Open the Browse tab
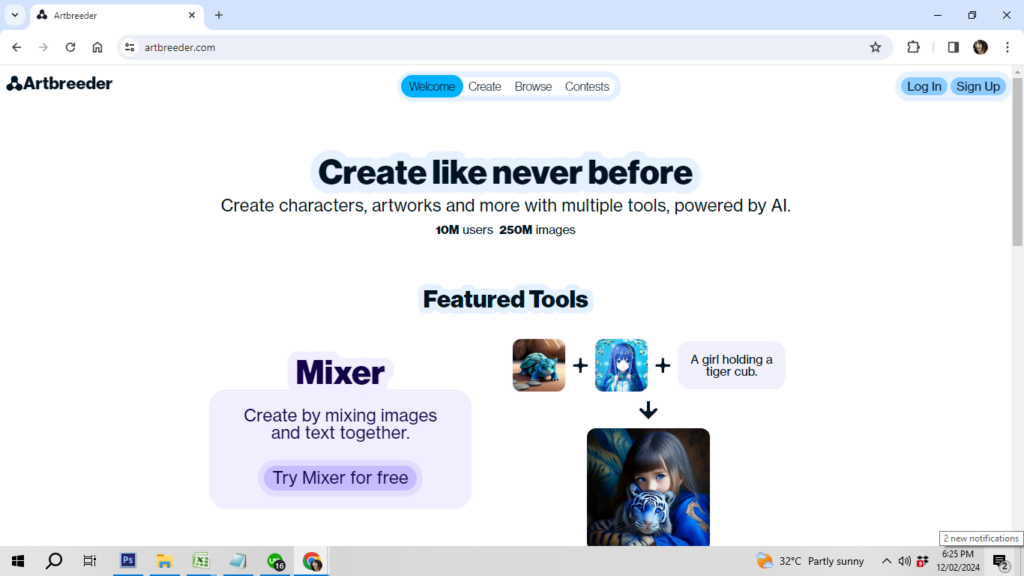 (533, 87)
